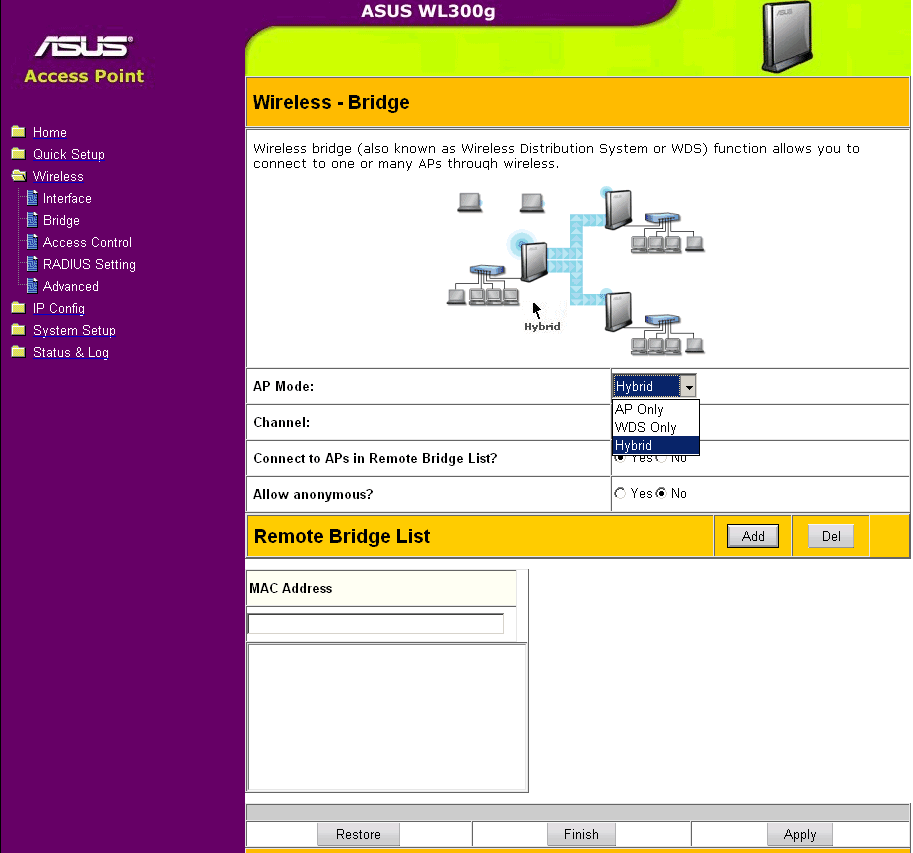
Task: Expand the Status & Log menu
Action: point(70,353)
